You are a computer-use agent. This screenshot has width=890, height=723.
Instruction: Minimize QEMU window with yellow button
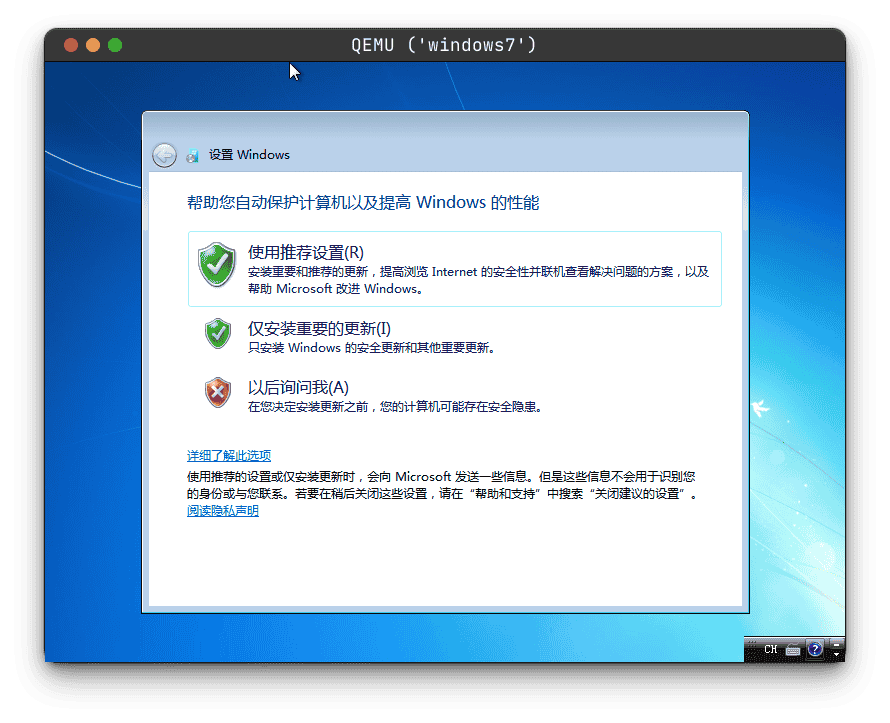point(93,45)
